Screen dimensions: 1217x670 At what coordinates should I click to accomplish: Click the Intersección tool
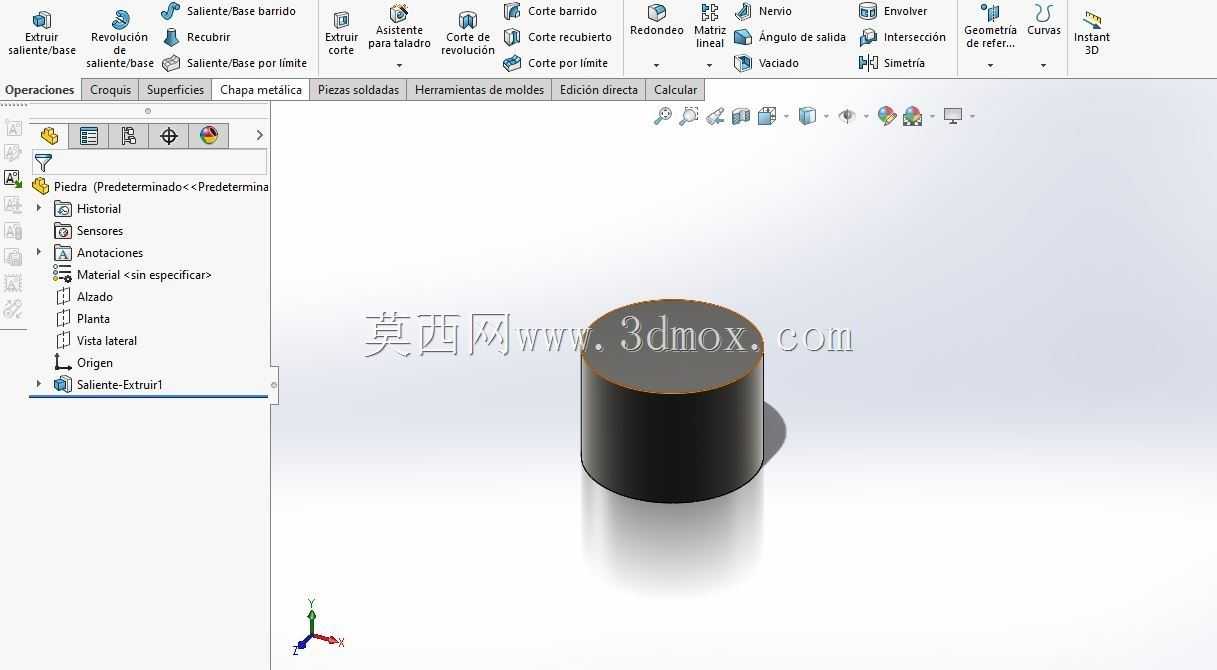902,37
